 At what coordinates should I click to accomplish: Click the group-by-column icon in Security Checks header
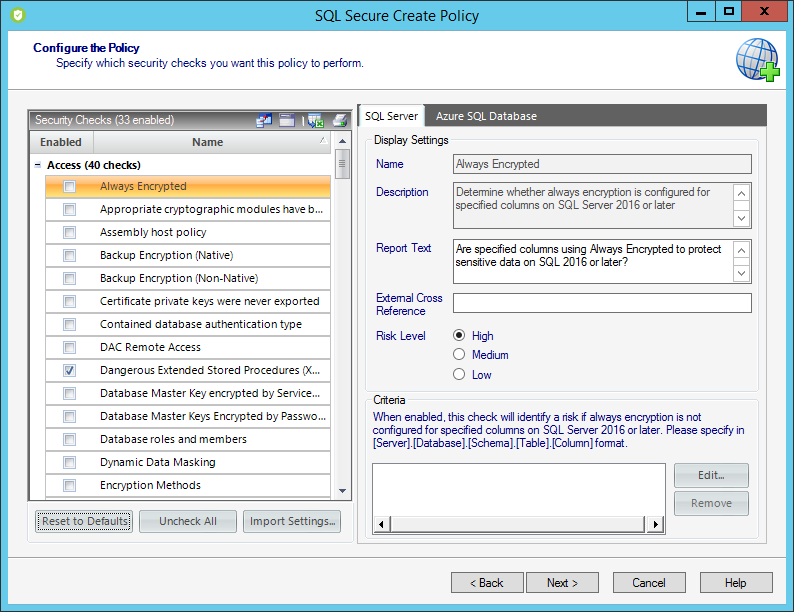tap(264, 120)
